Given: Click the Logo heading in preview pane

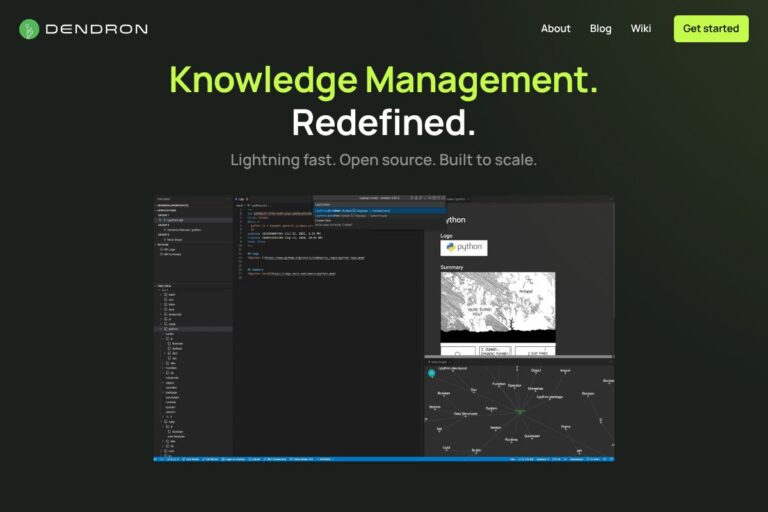Looking at the screenshot, I should coord(447,236).
